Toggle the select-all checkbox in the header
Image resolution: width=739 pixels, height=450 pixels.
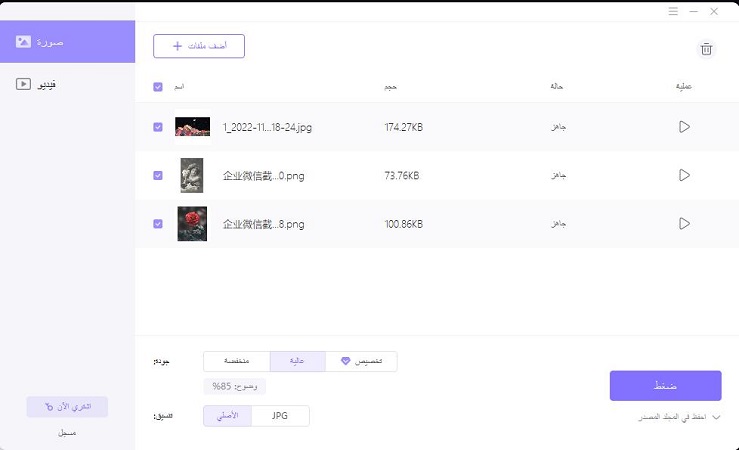point(158,87)
